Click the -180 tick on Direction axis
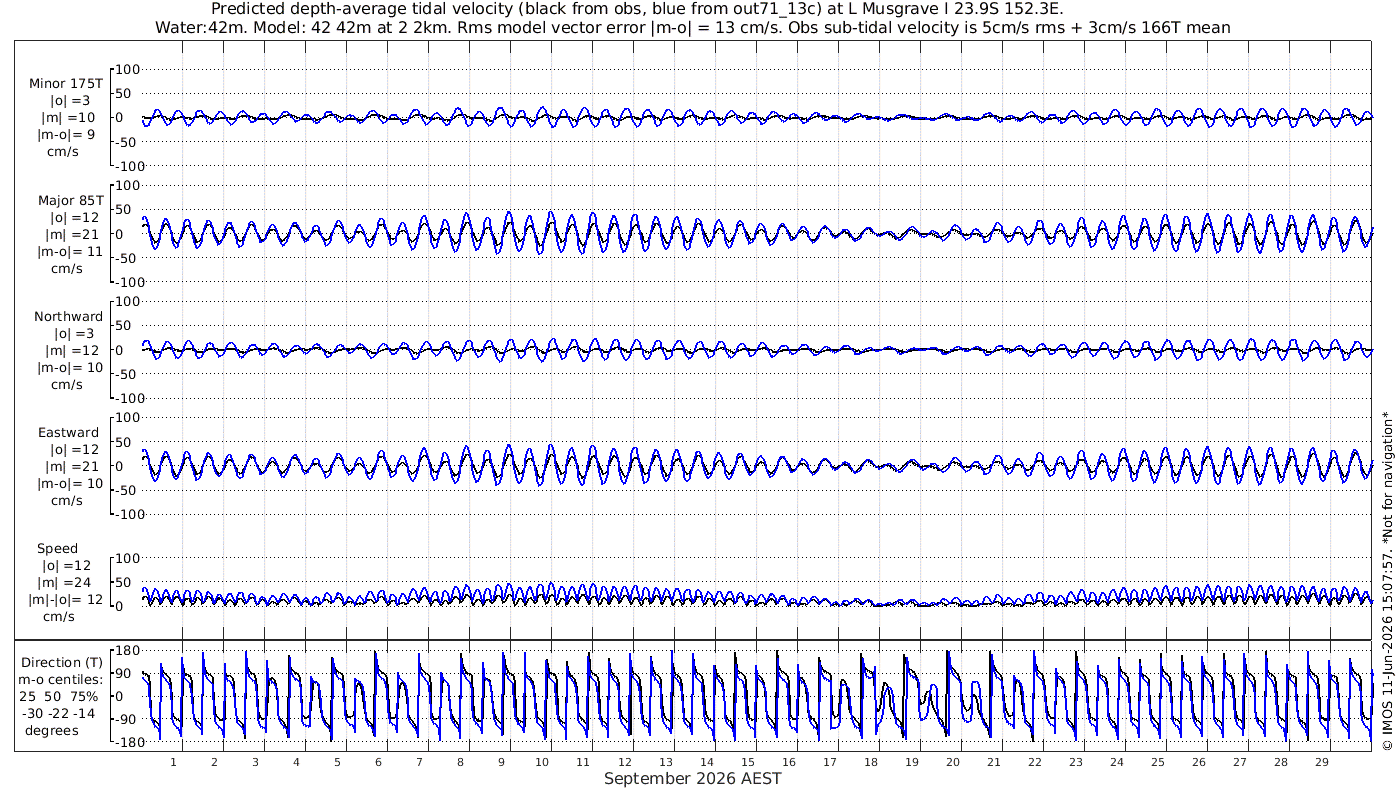The image size is (1400, 800). pos(124,741)
